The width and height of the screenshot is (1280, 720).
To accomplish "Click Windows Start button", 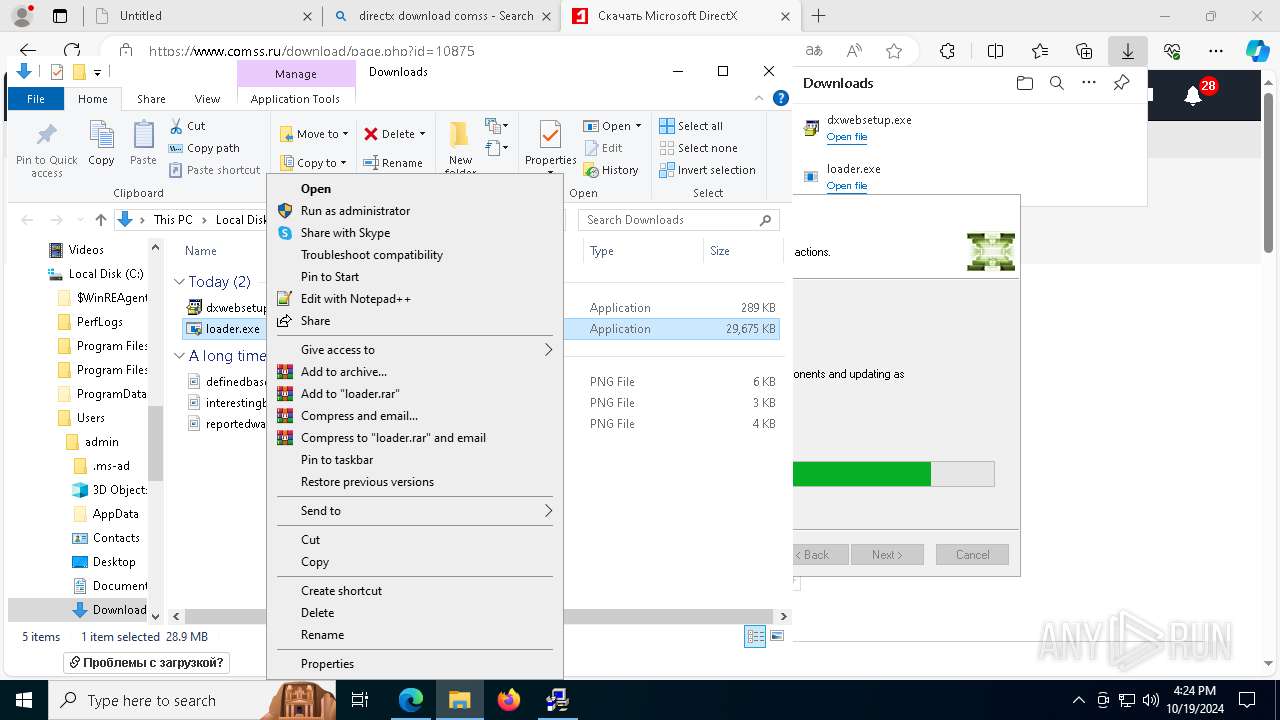I will (x=24, y=700).
